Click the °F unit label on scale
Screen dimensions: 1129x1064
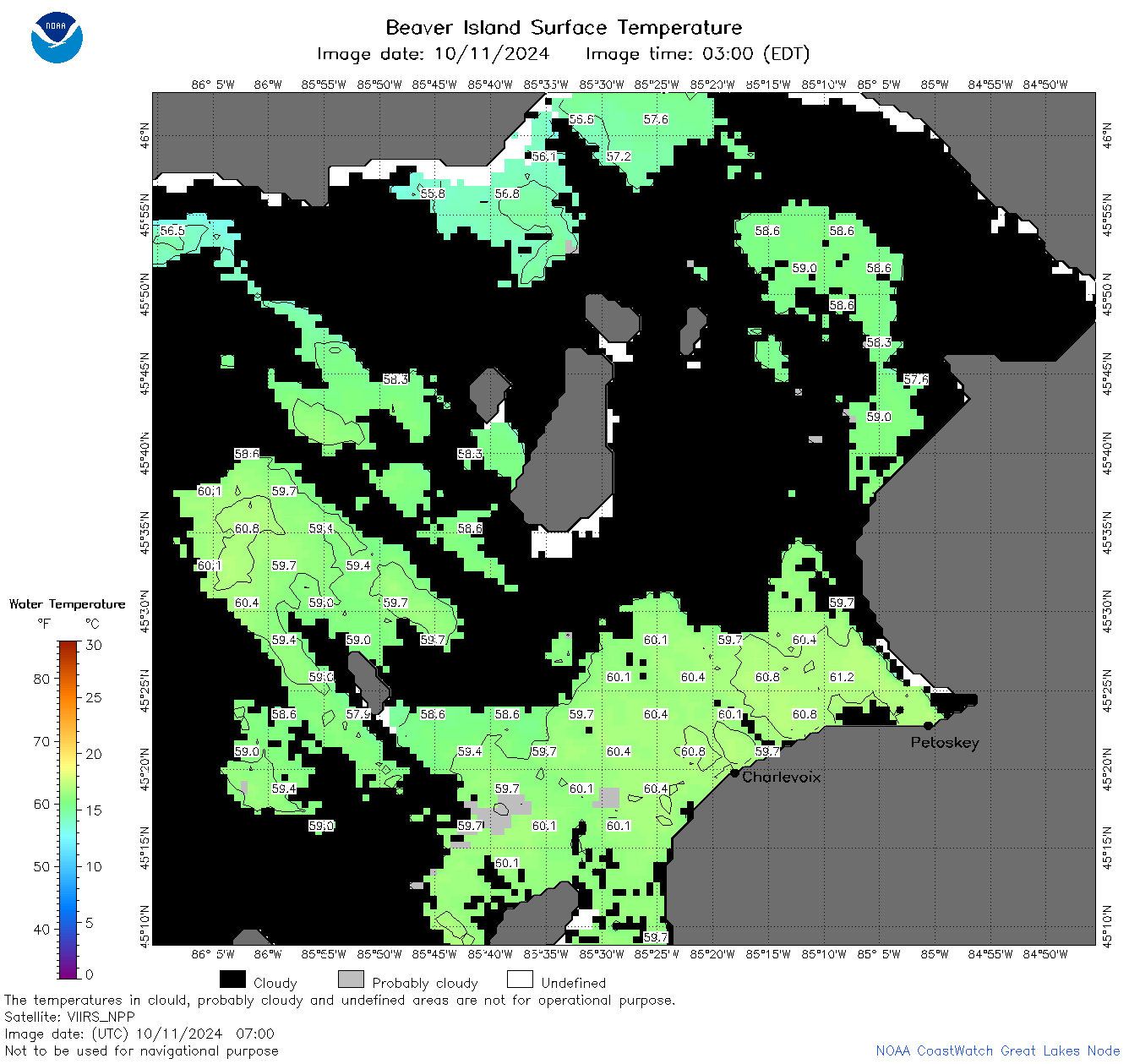pyautogui.click(x=44, y=624)
